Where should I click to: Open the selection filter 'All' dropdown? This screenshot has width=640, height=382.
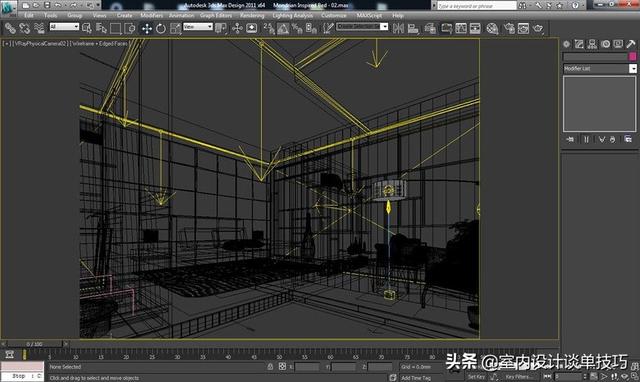[x=64, y=27]
